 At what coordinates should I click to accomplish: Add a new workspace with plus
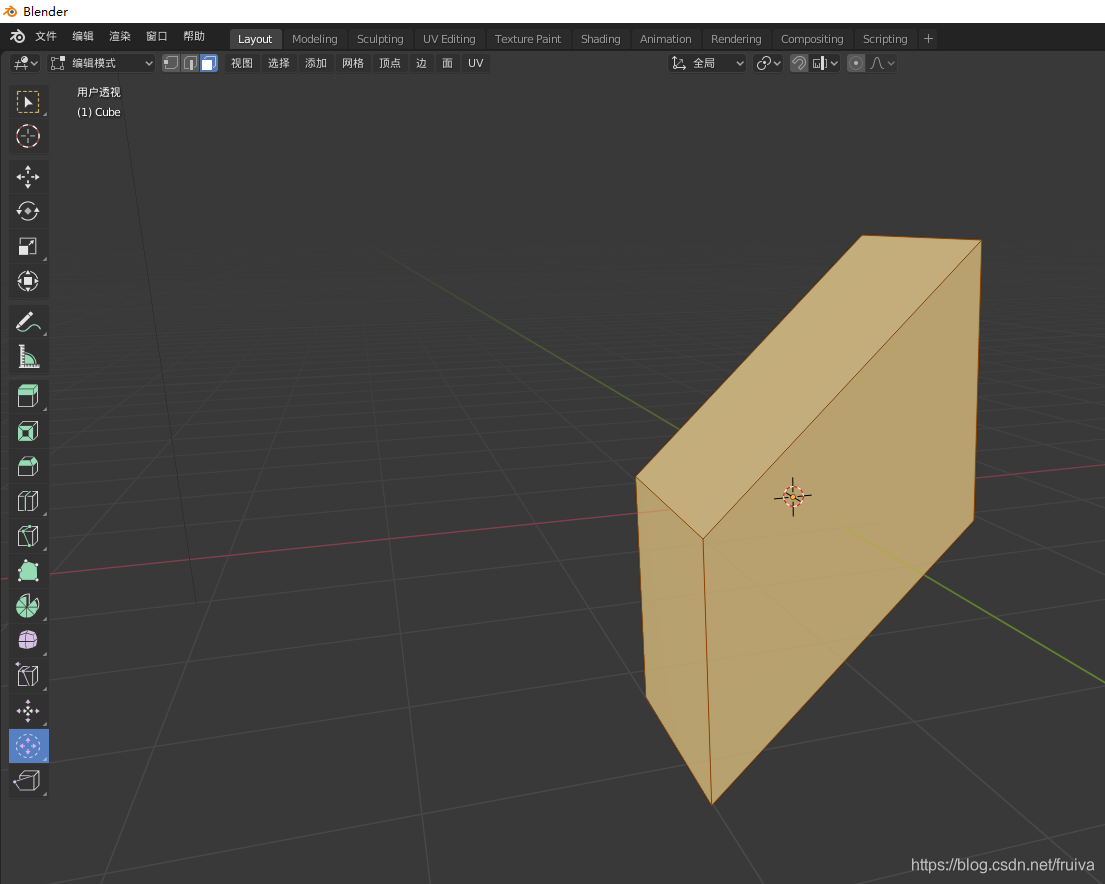(x=928, y=39)
